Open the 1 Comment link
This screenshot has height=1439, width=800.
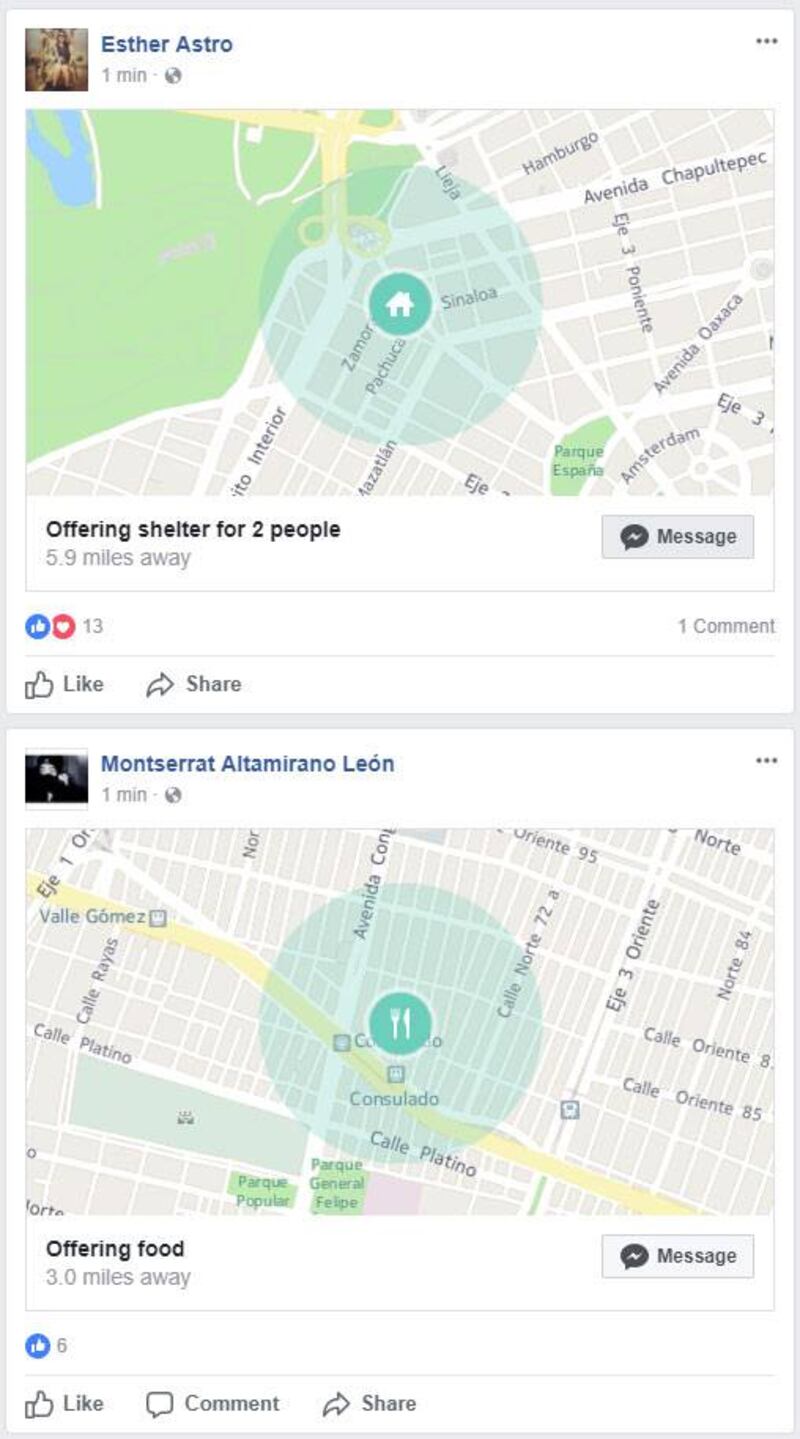coord(726,626)
